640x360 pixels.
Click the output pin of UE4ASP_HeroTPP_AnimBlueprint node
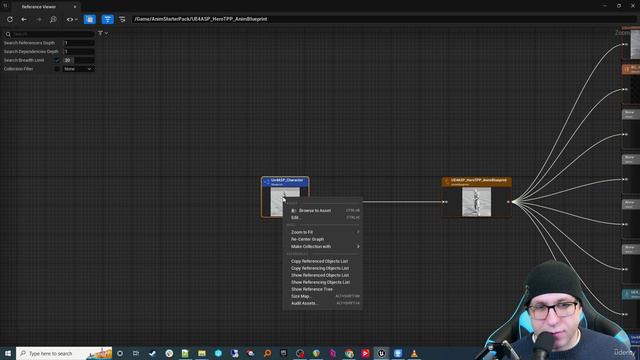509,202
